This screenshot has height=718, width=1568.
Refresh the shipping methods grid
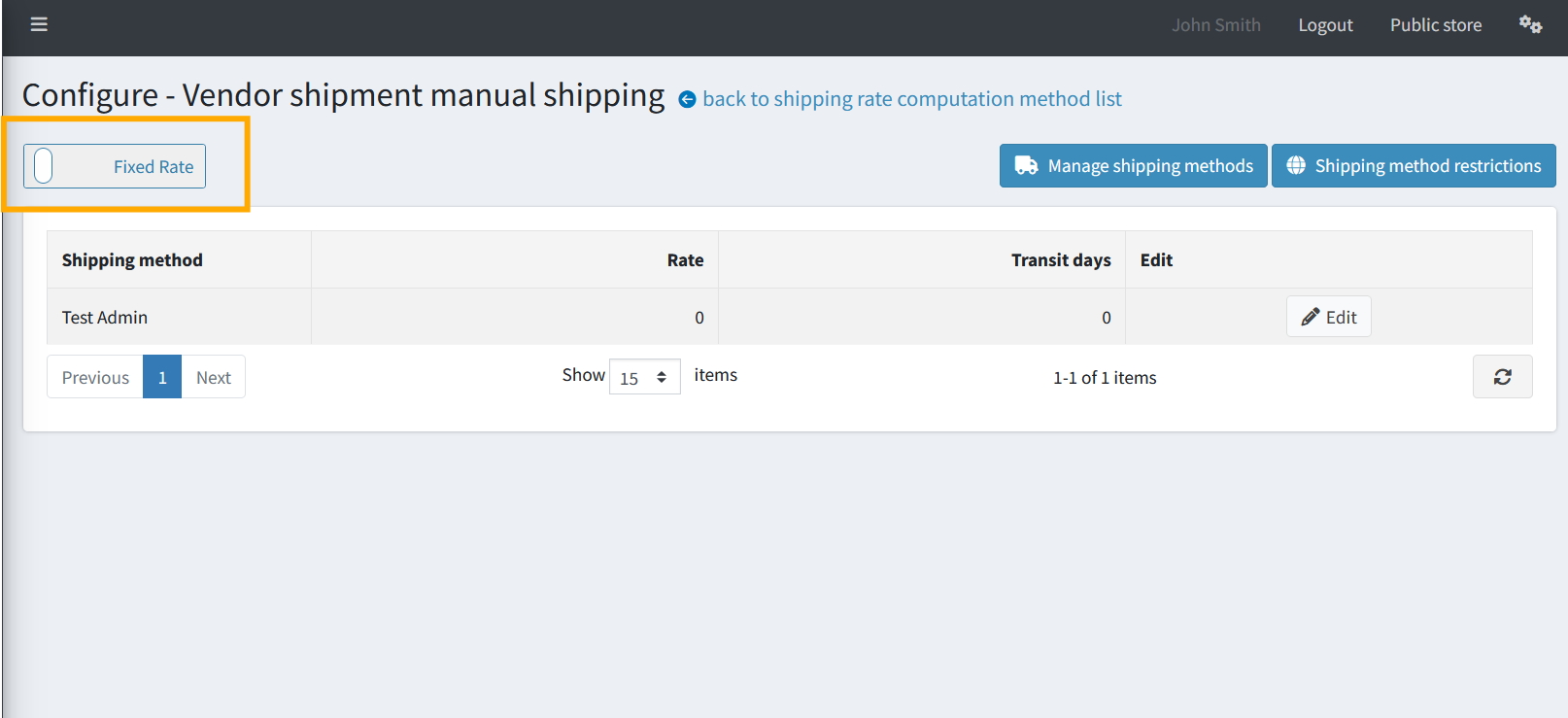pos(1502,377)
